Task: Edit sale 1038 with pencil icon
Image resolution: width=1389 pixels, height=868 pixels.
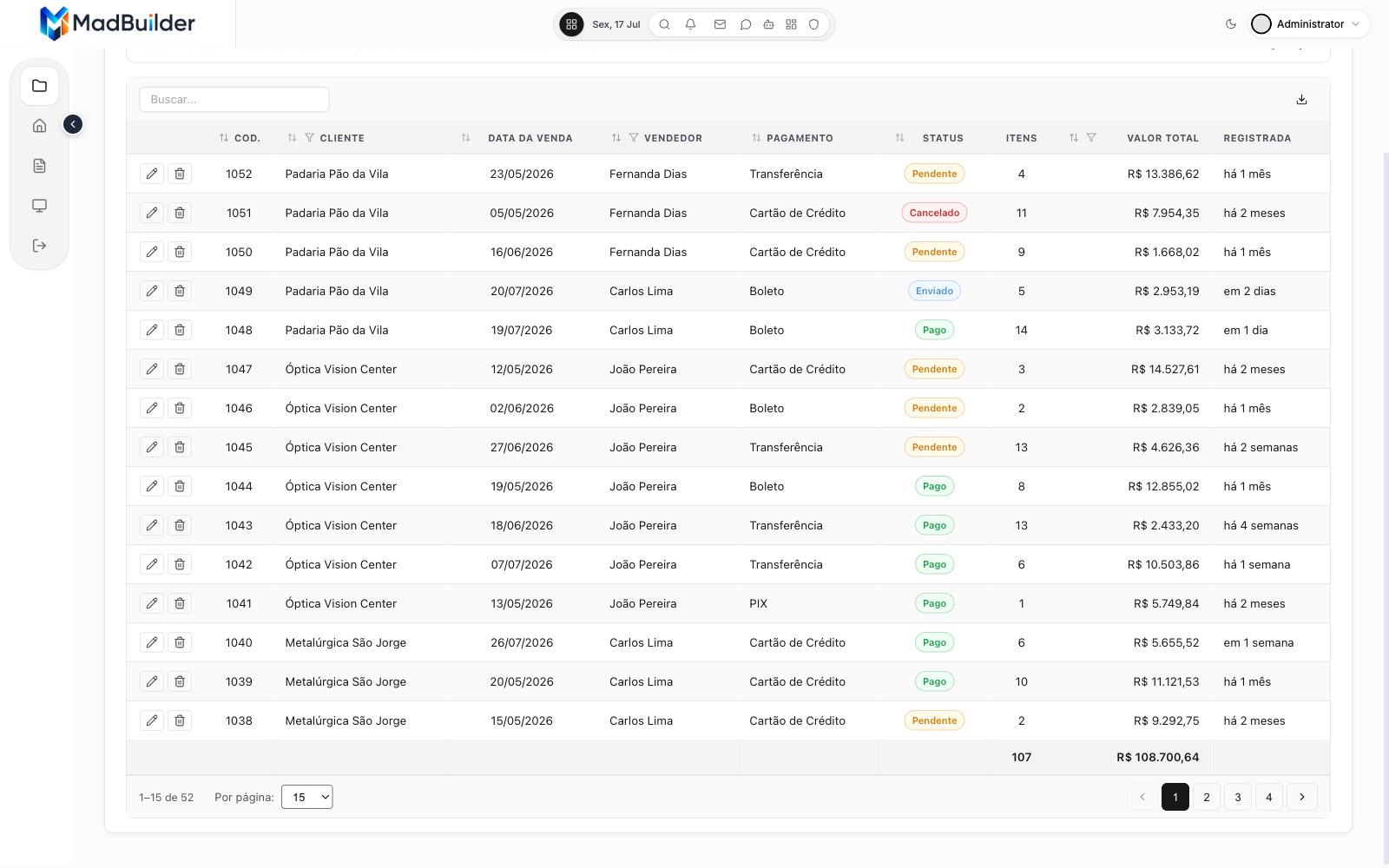Action: click(152, 720)
